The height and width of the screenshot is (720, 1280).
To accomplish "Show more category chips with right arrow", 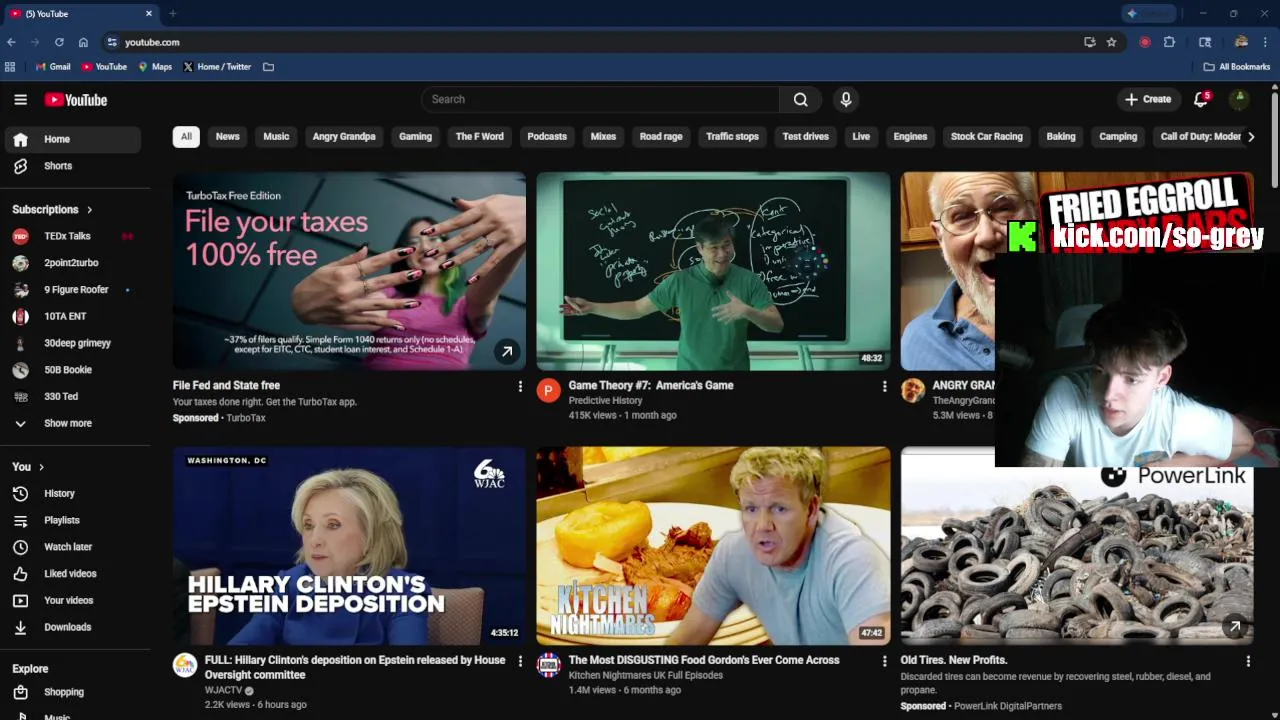I will pyautogui.click(x=1250, y=137).
